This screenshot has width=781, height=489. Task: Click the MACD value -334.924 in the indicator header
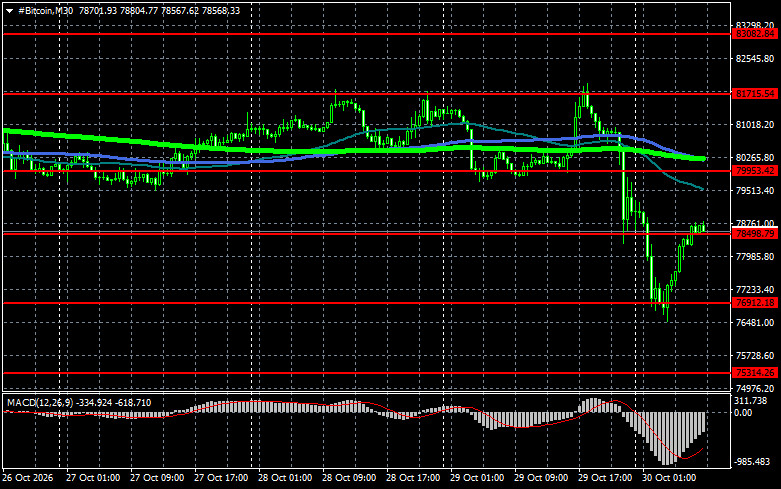pos(94,402)
